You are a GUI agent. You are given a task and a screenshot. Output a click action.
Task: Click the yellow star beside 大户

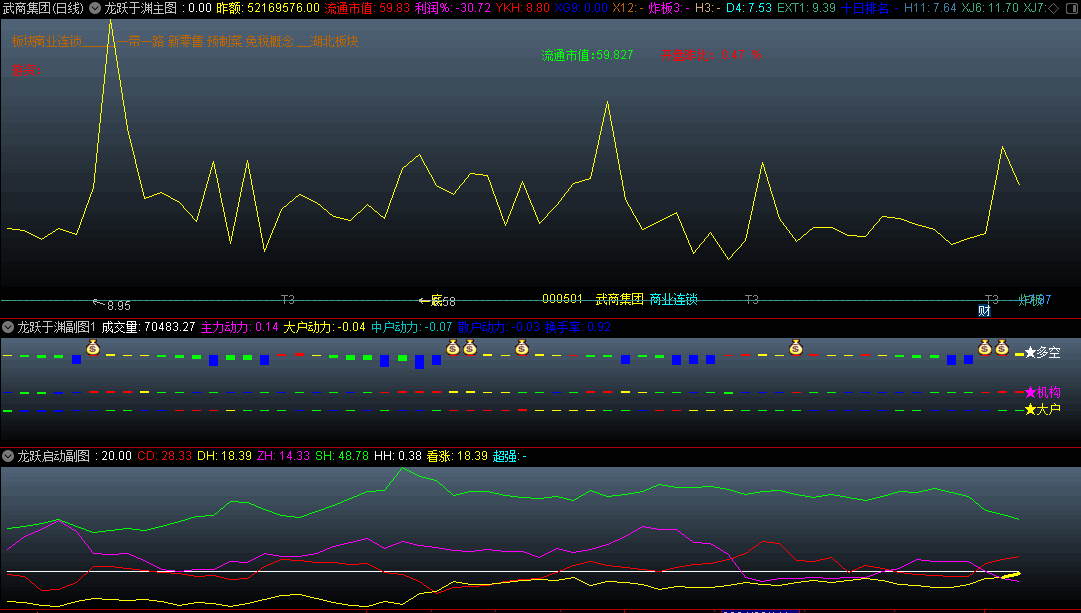(1030, 410)
